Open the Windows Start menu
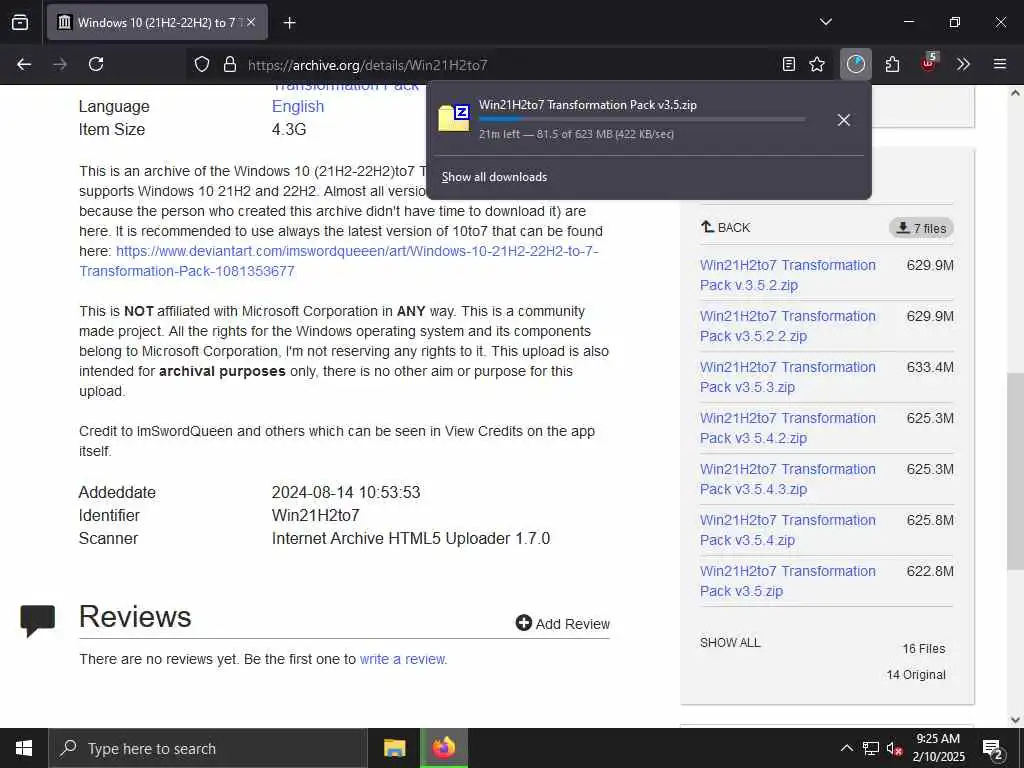1024x768 pixels. (x=24, y=748)
